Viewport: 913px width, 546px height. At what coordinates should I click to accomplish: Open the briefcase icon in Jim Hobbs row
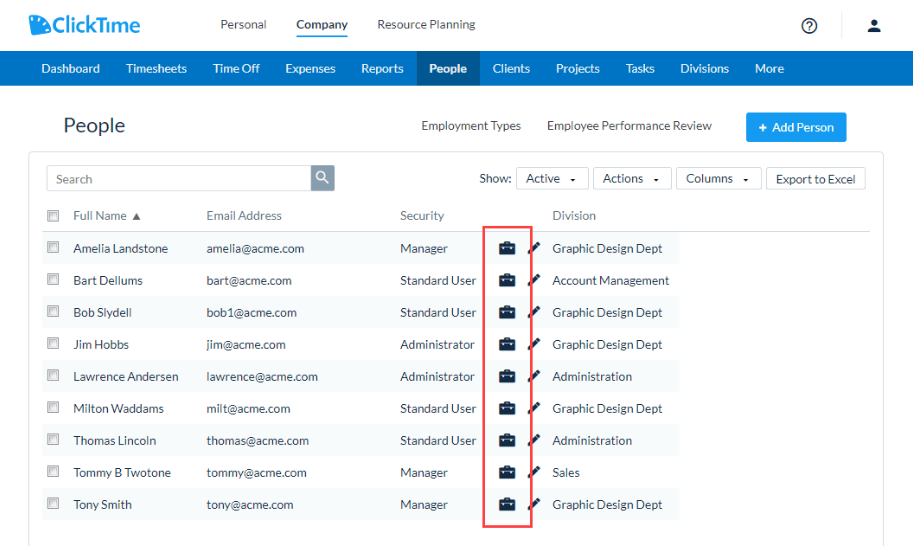point(507,345)
